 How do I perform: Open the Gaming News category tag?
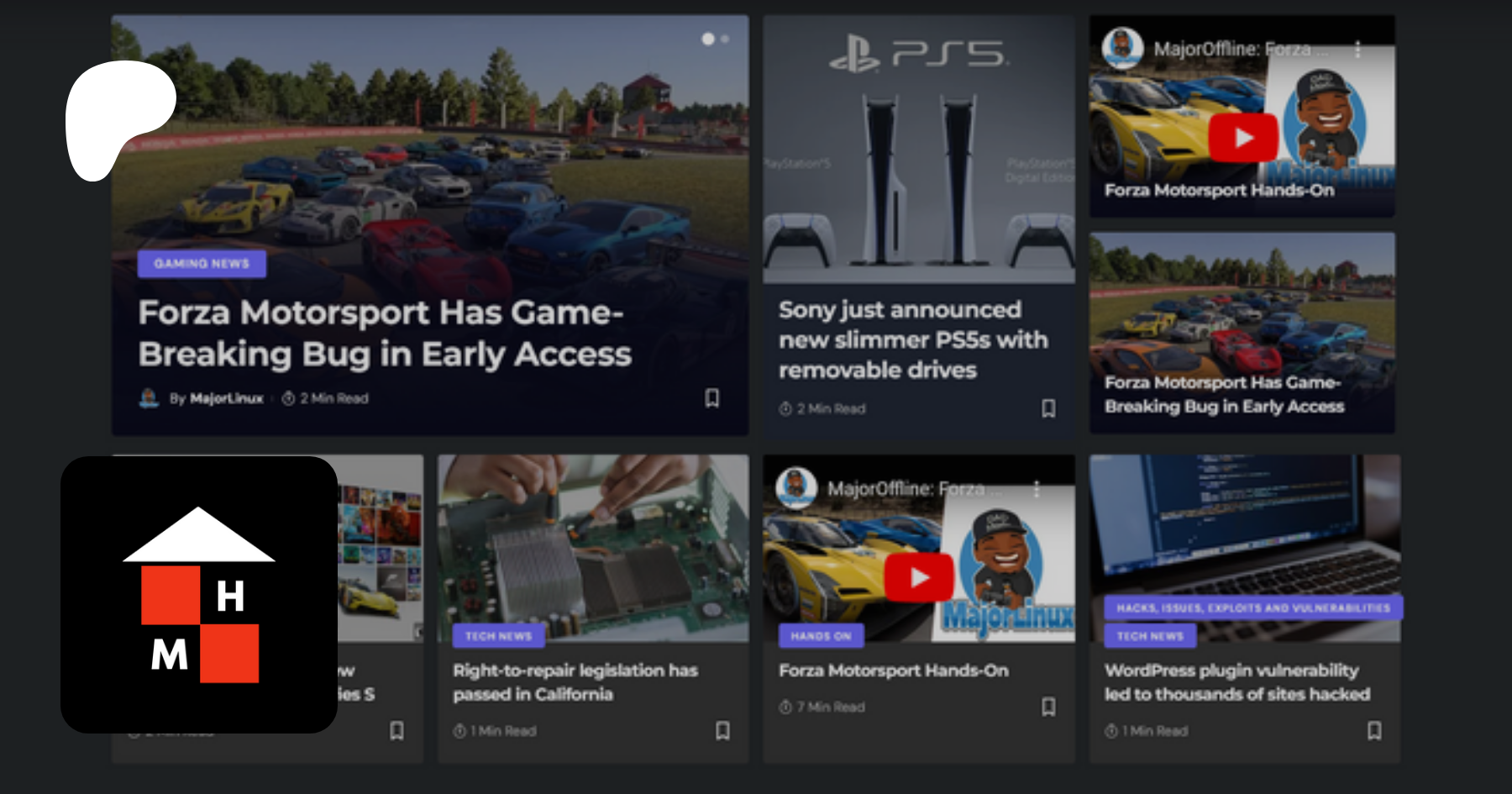pos(202,263)
